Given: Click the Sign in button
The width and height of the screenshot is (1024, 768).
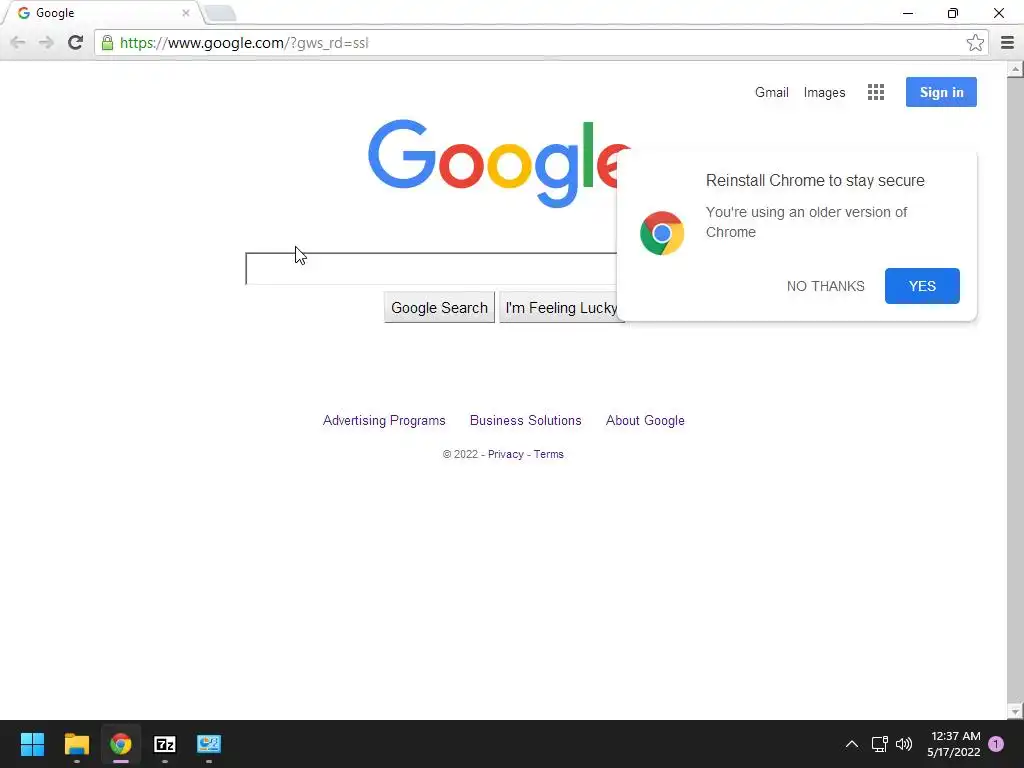Looking at the screenshot, I should (941, 92).
